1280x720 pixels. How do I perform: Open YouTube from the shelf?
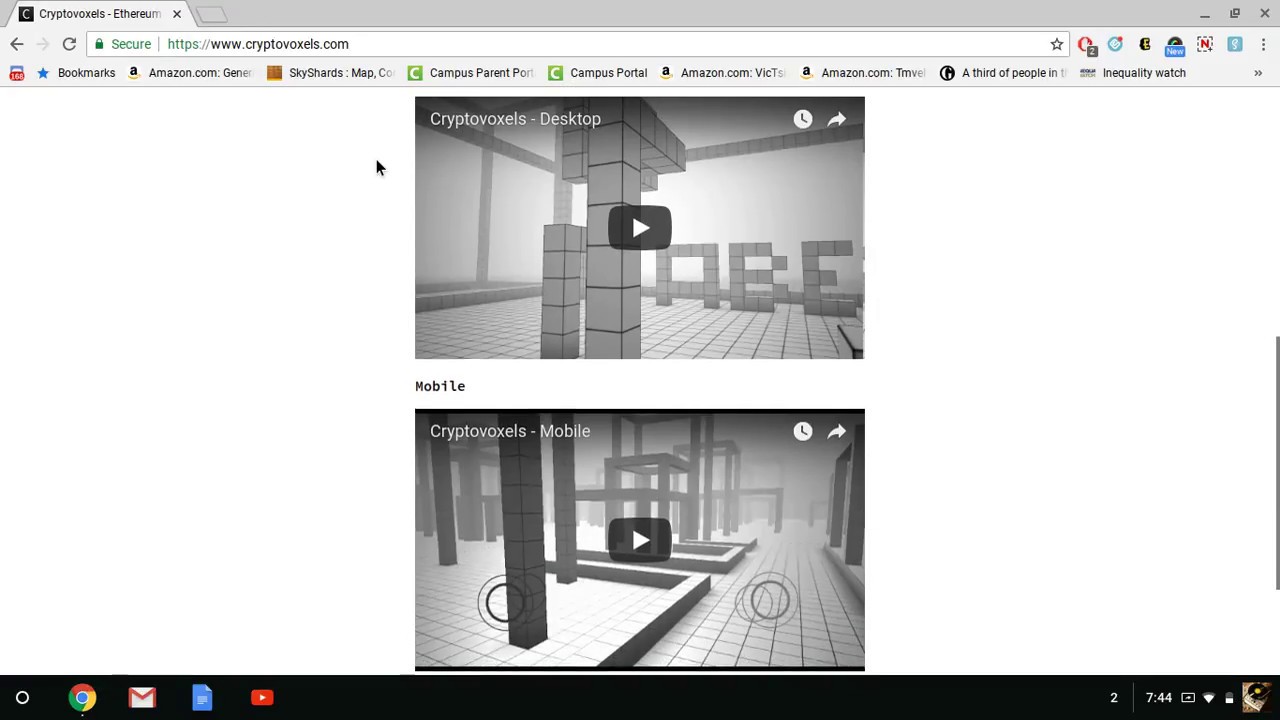click(x=262, y=698)
